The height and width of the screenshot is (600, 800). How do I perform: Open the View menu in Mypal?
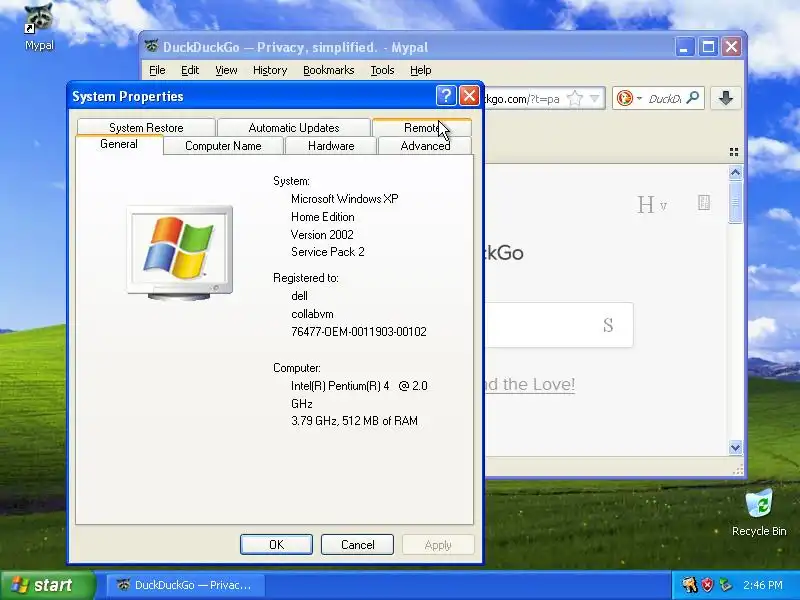(226, 70)
